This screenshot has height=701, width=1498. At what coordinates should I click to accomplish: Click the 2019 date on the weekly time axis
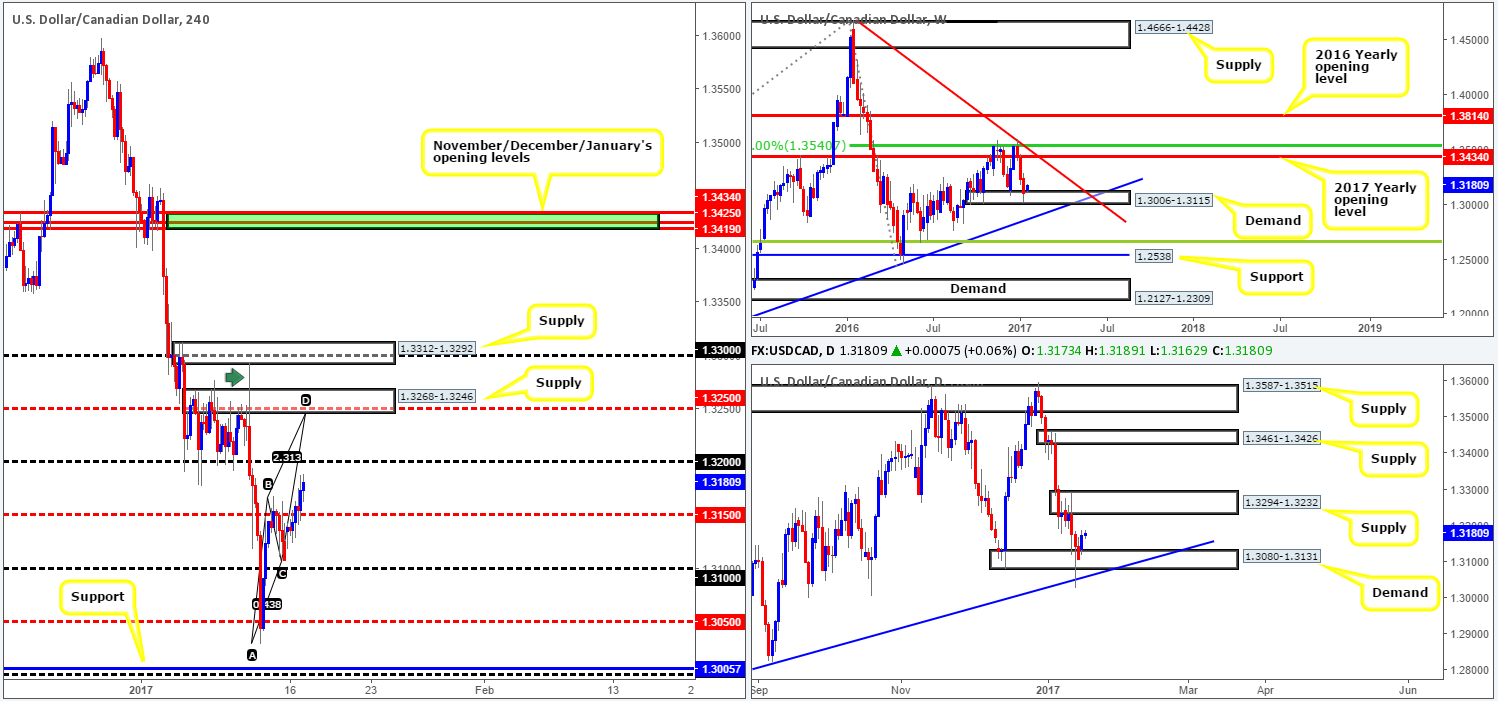point(1370,326)
